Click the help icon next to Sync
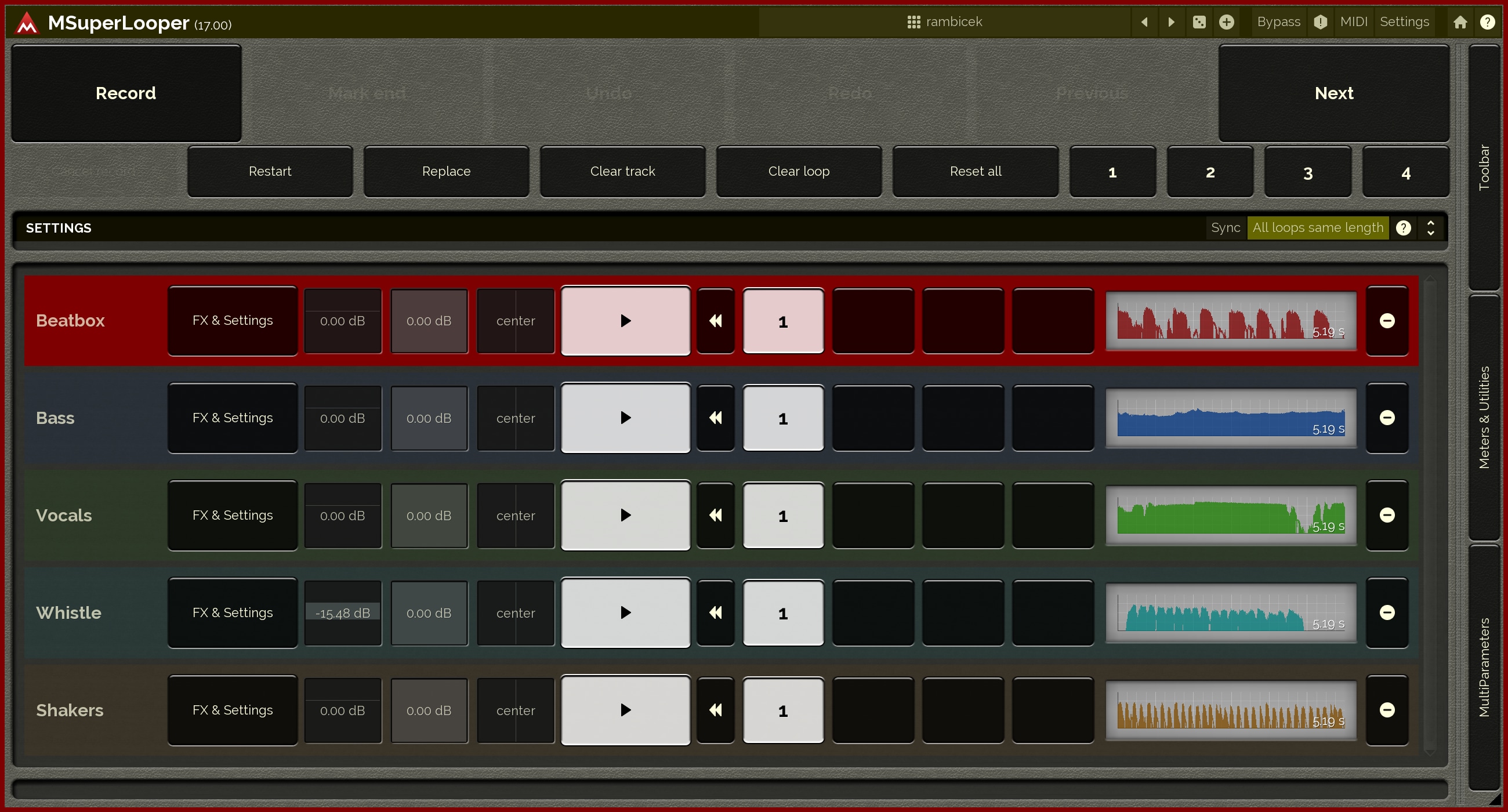The image size is (1508, 812). pos(1403,228)
